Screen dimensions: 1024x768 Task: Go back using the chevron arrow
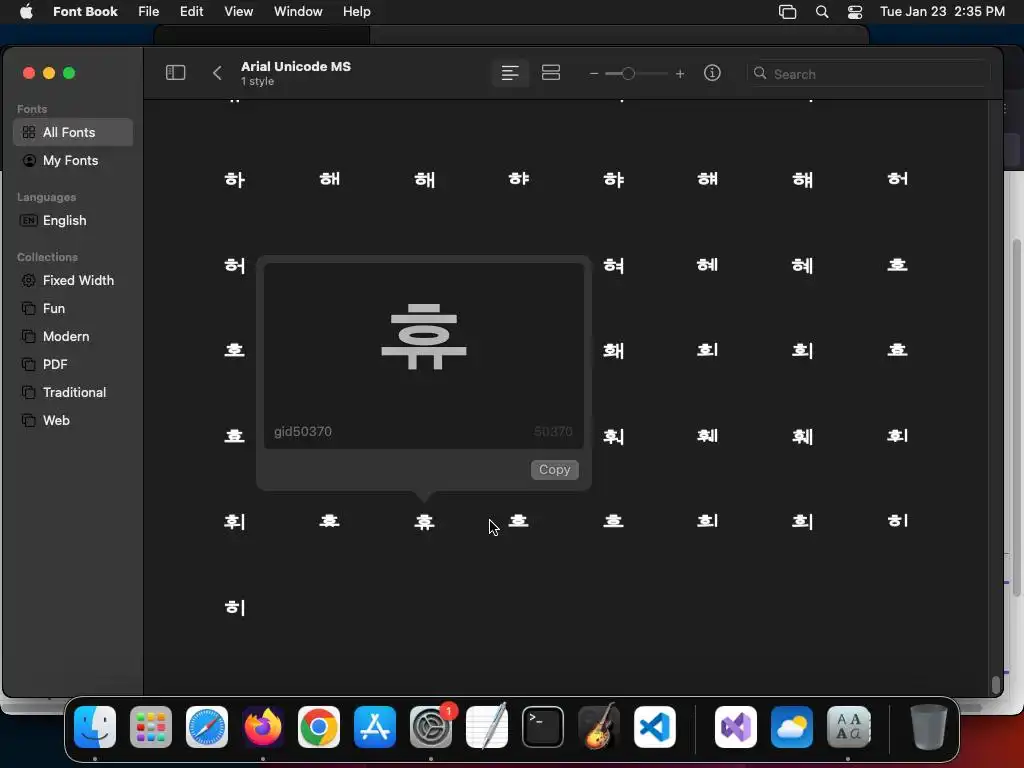(x=217, y=73)
